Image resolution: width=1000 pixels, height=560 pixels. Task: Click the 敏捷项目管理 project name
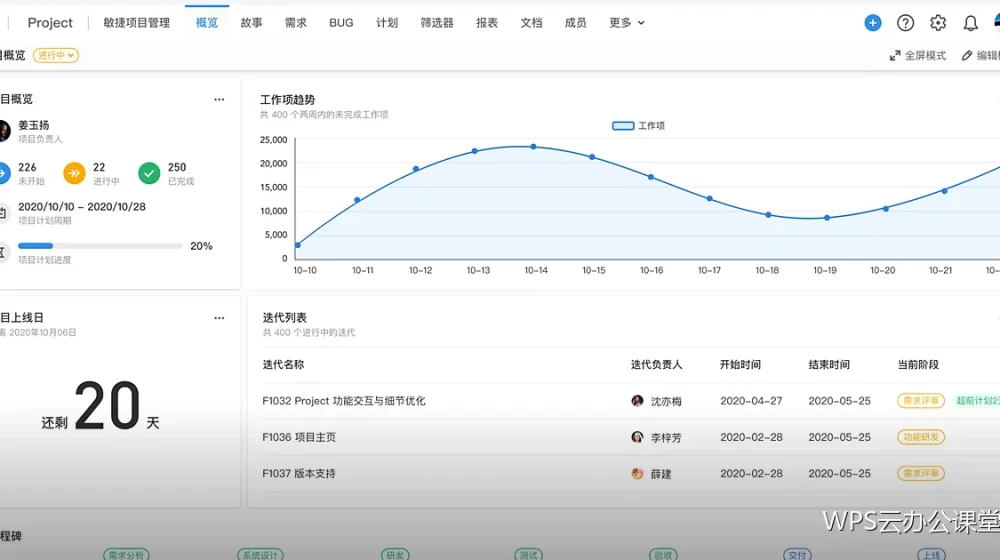[136, 23]
